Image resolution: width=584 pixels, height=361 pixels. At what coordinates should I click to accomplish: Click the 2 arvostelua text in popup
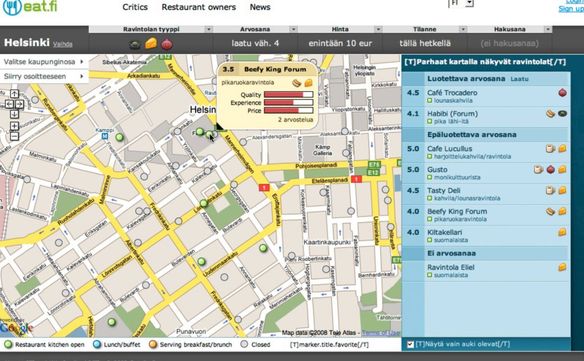point(295,120)
